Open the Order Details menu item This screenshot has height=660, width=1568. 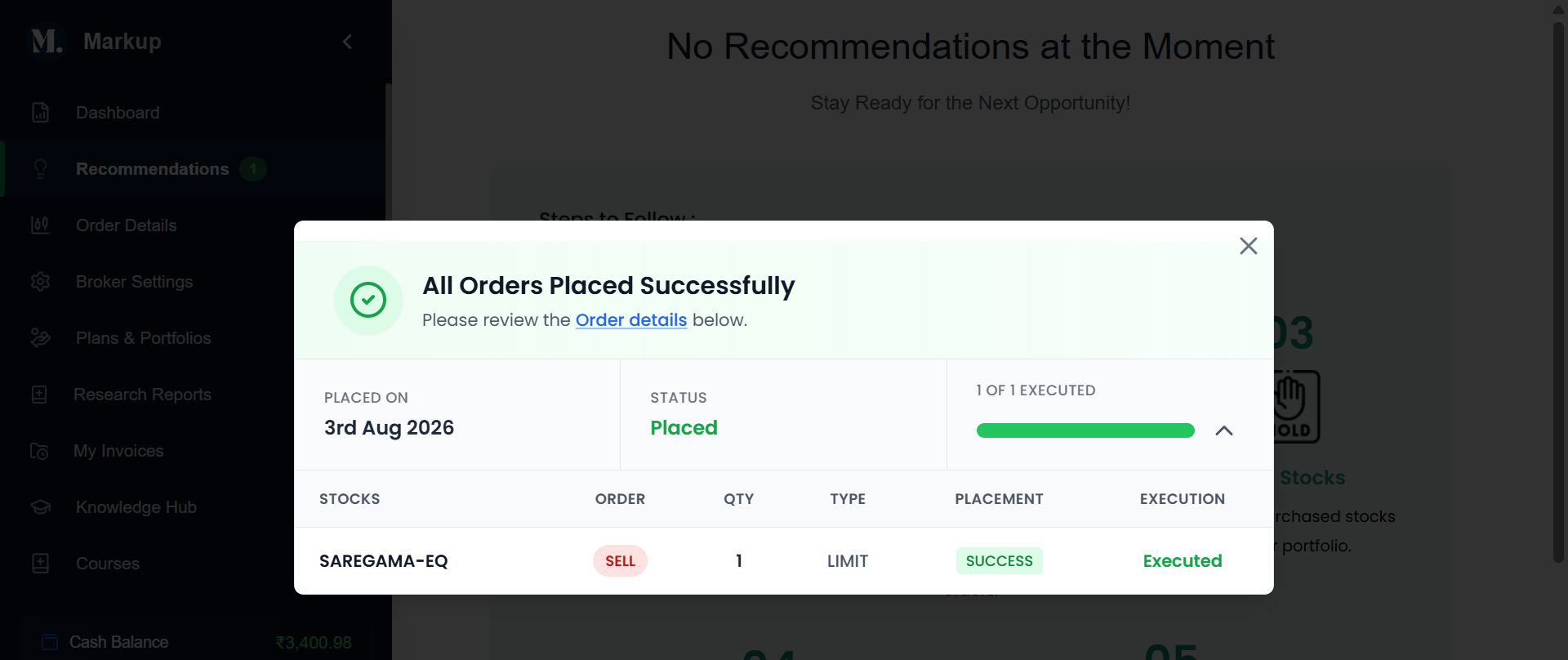click(x=127, y=225)
